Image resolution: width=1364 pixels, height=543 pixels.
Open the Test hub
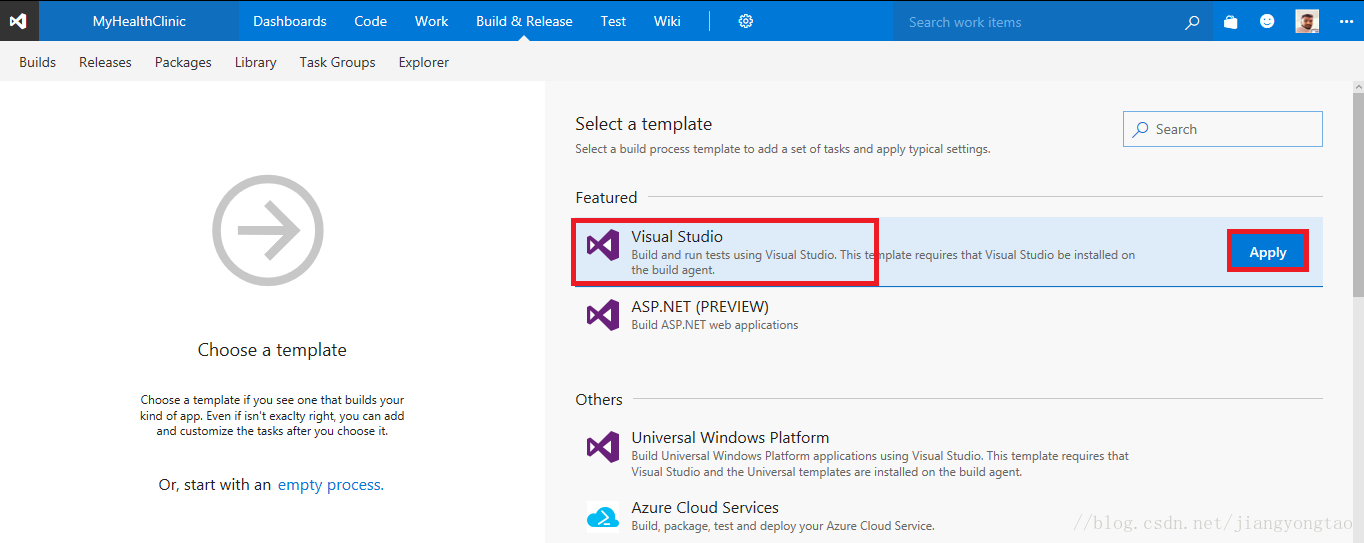pyautogui.click(x=614, y=21)
